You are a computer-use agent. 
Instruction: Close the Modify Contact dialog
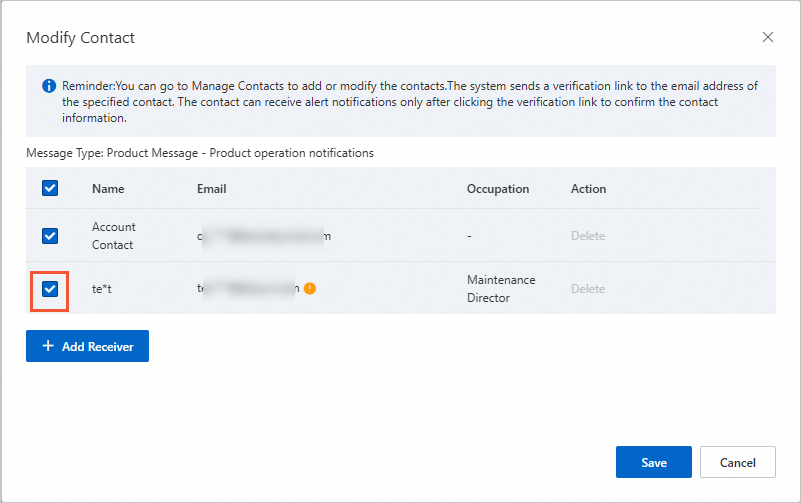coord(768,37)
